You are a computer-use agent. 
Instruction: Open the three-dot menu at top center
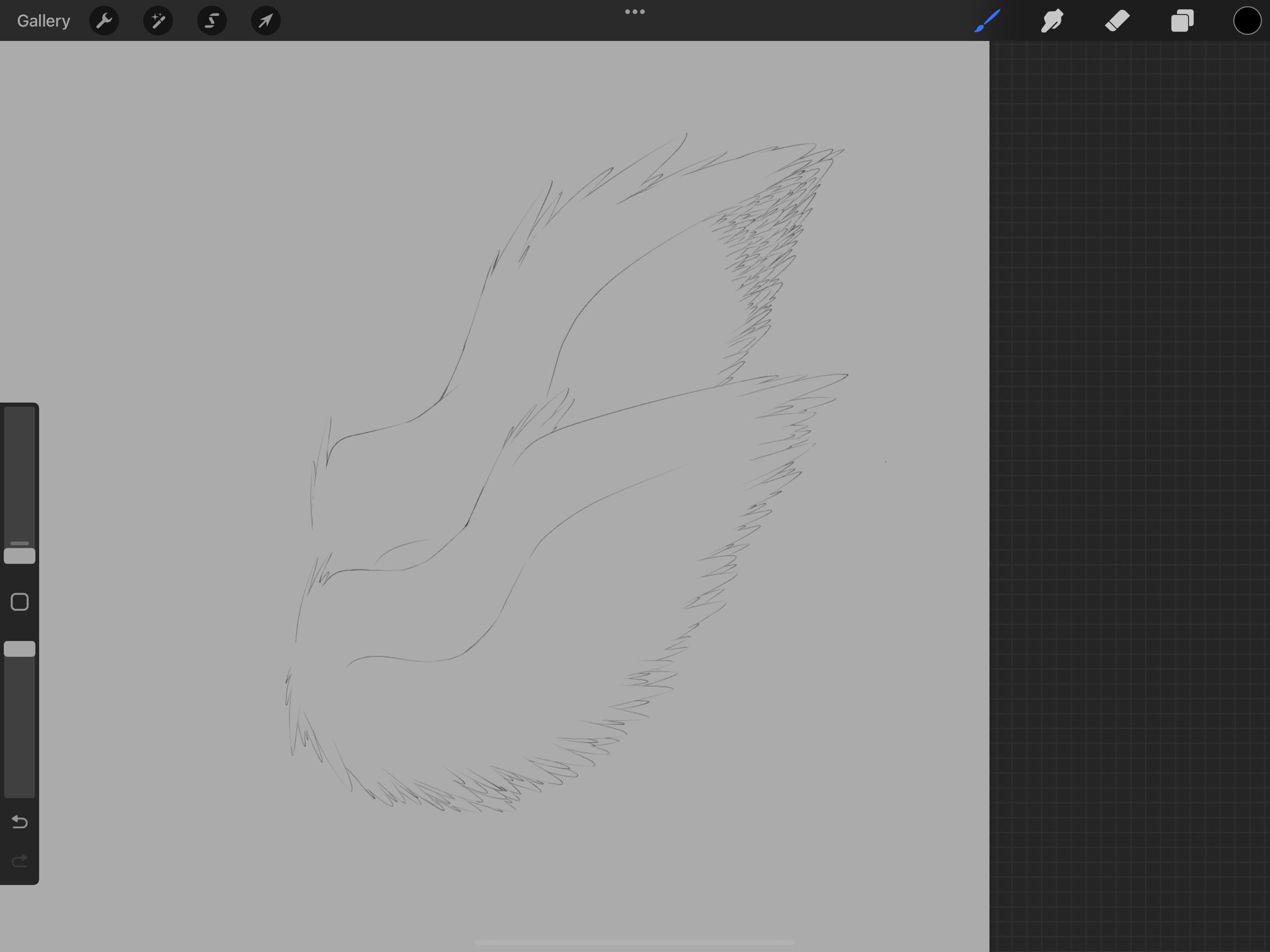pos(634,12)
